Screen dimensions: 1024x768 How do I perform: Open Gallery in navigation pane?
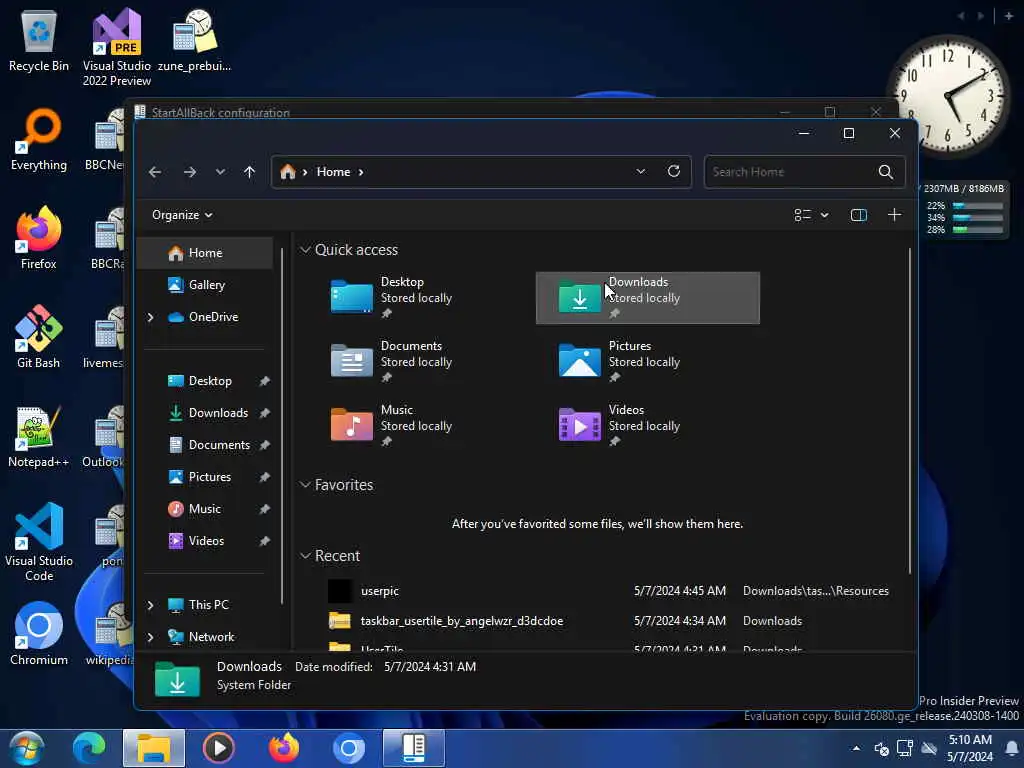[x=206, y=285]
